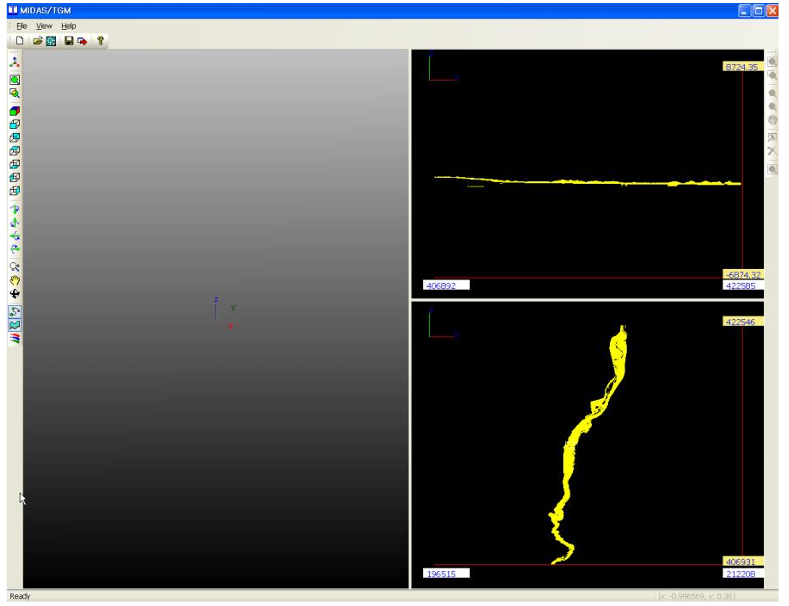
Task: Click the X range field showing 422585
Action: [743, 285]
